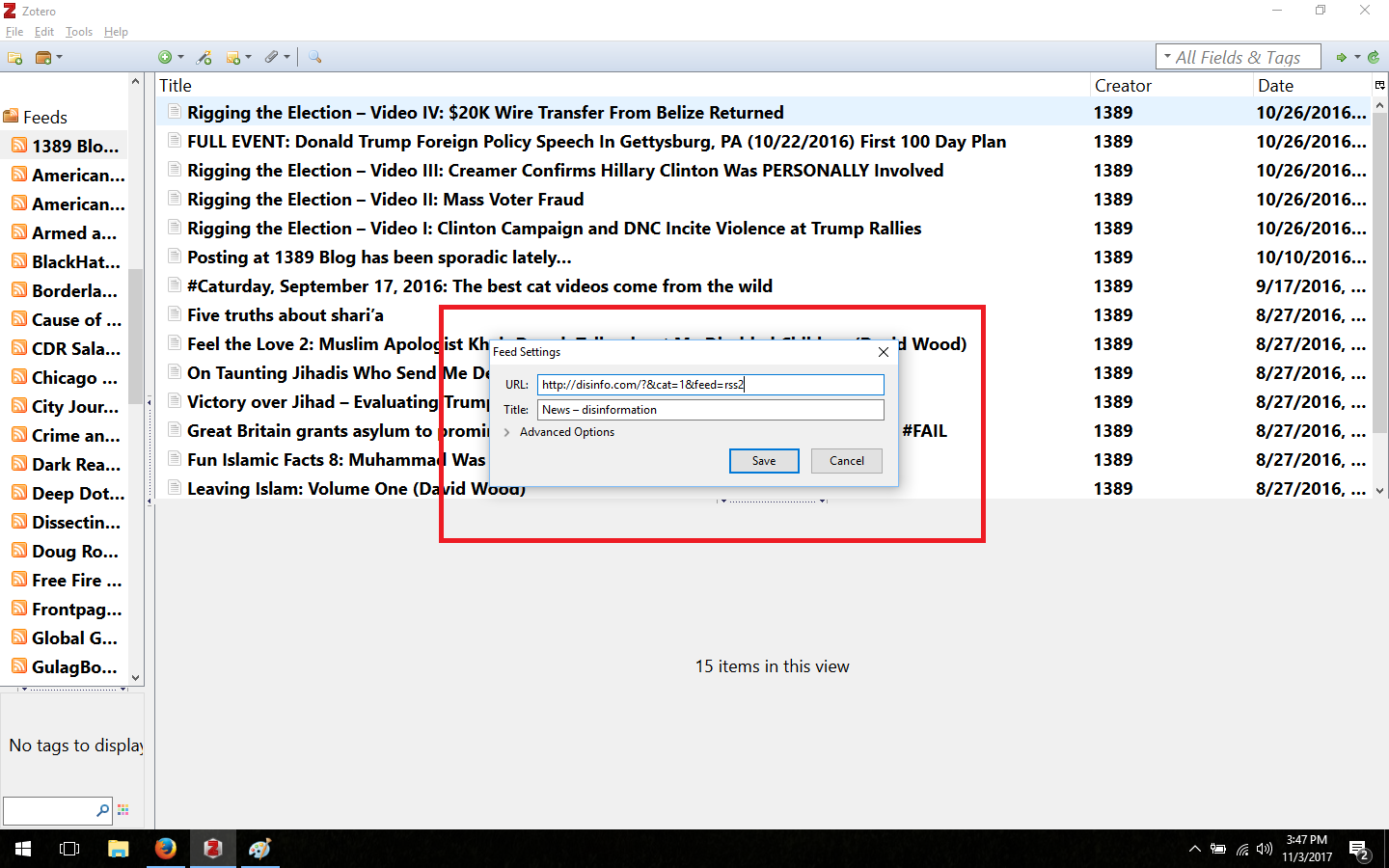Sort by the Creator column header

[1171, 86]
